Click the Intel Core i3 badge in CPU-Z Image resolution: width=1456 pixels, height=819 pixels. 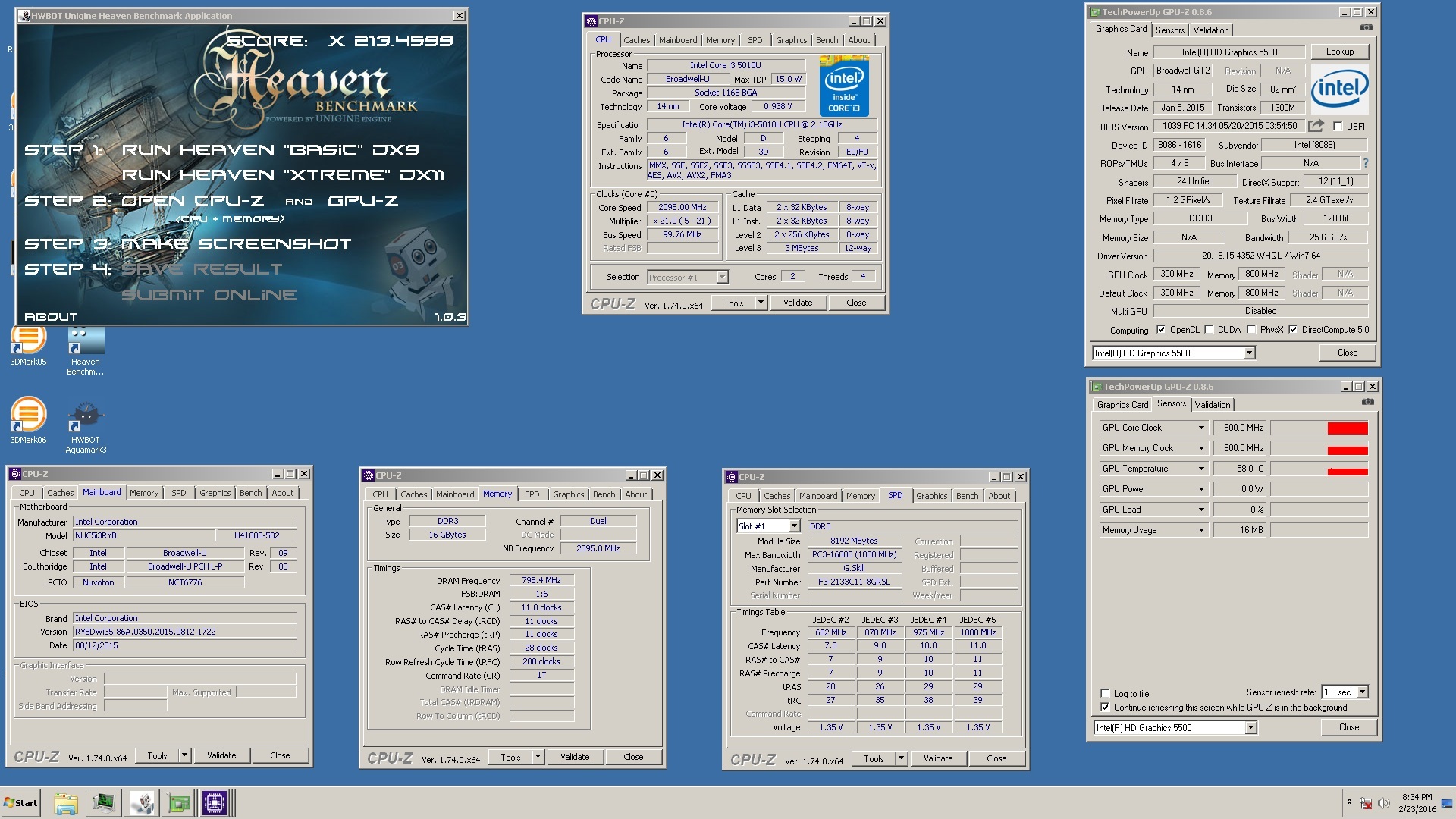(844, 86)
